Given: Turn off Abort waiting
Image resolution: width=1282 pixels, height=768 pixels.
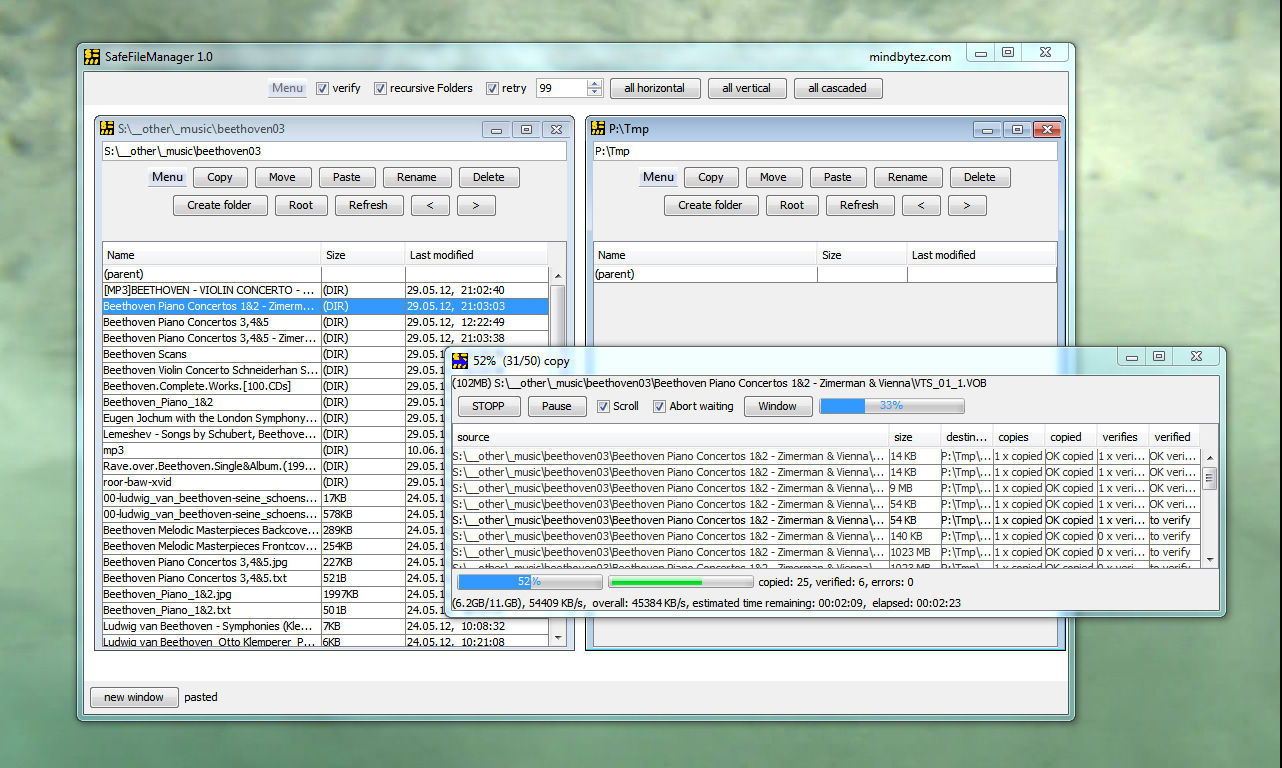Looking at the screenshot, I should pyautogui.click(x=659, y=406).
